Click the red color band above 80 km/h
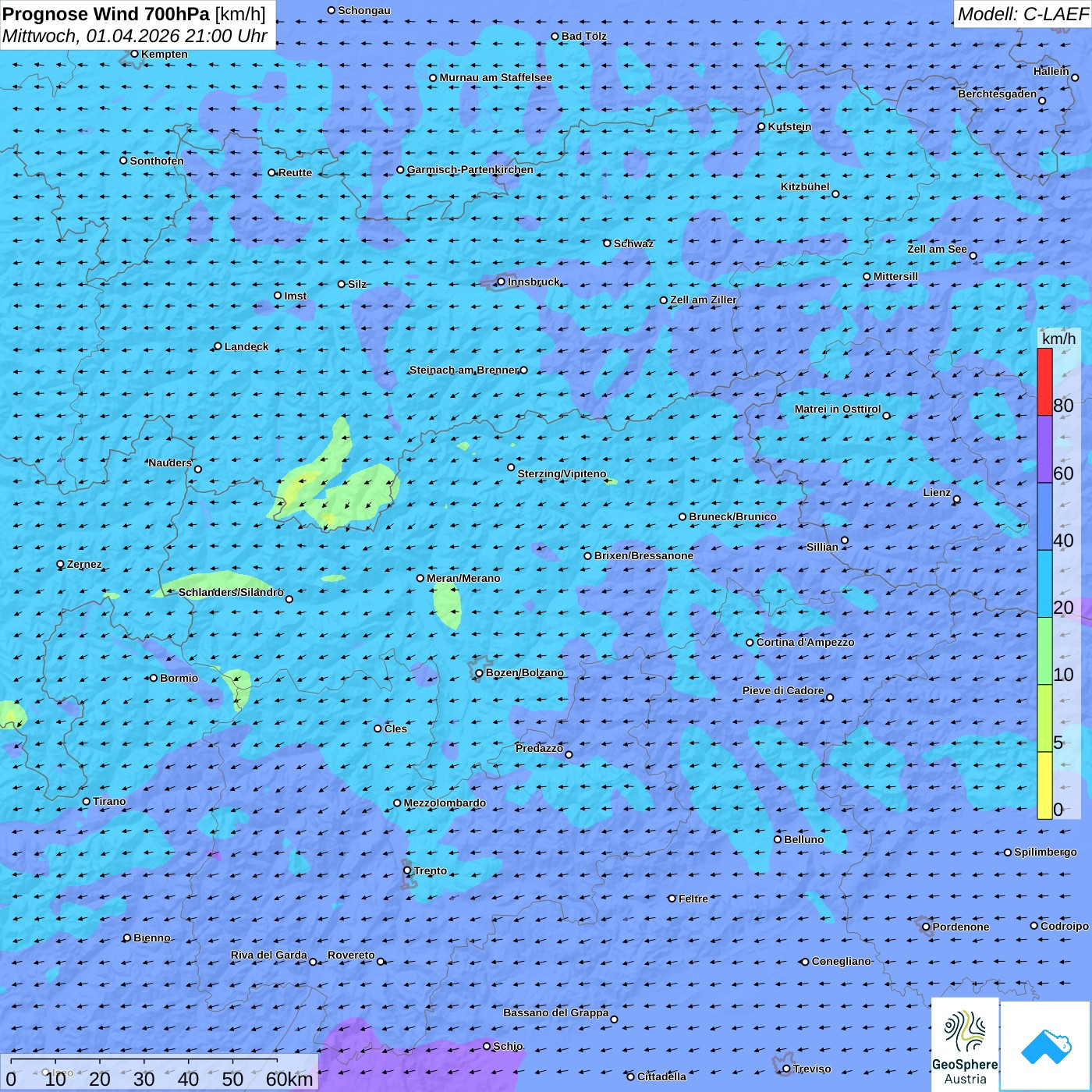Image resolution: width=1092 pixels, height=1092 pixels. [x=1044, y=381]
